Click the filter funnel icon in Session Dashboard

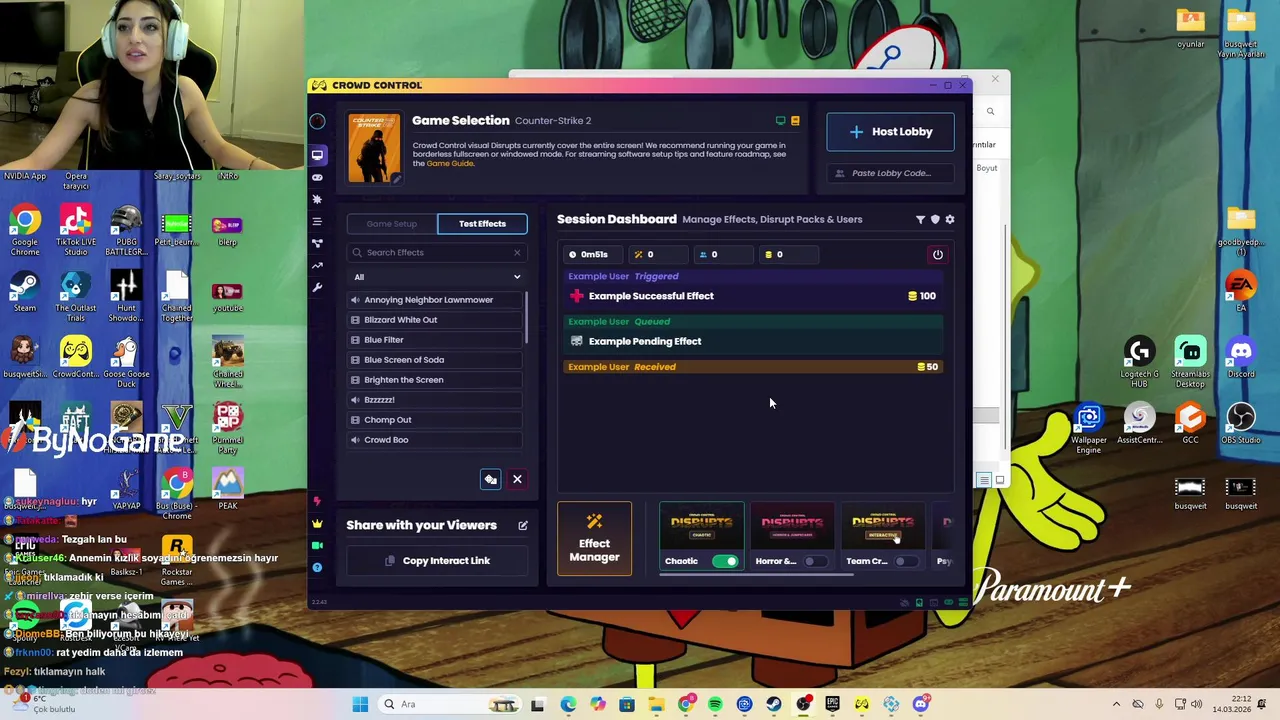[x=920, y=219]
